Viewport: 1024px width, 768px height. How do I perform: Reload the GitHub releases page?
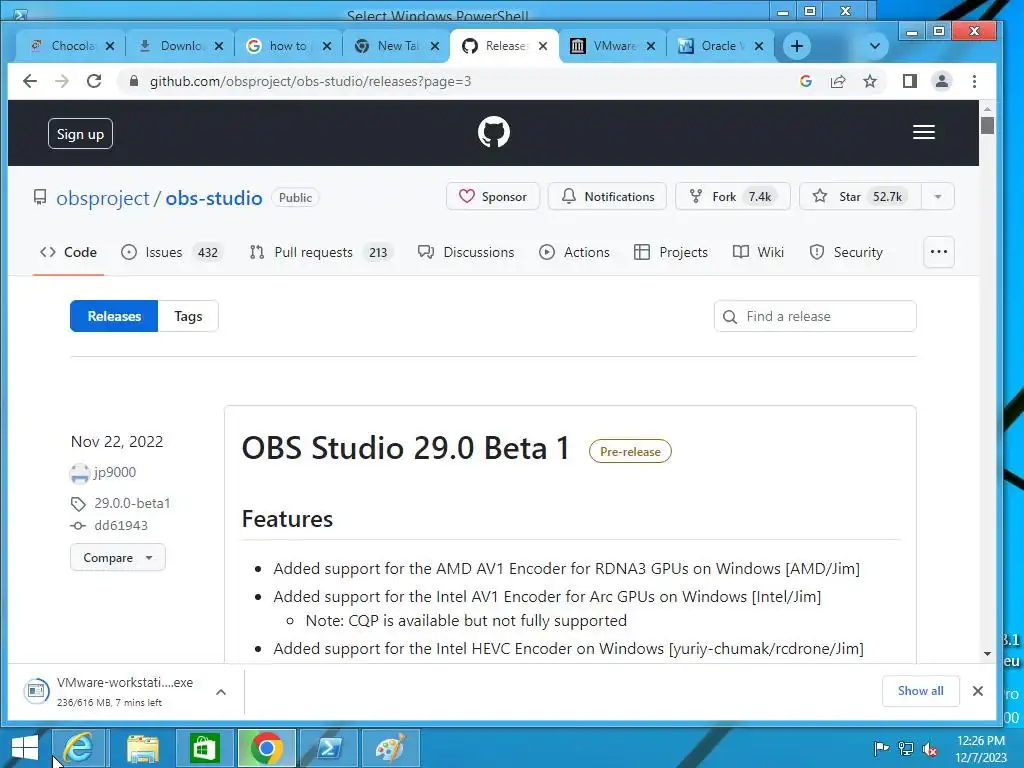[94, 81]
